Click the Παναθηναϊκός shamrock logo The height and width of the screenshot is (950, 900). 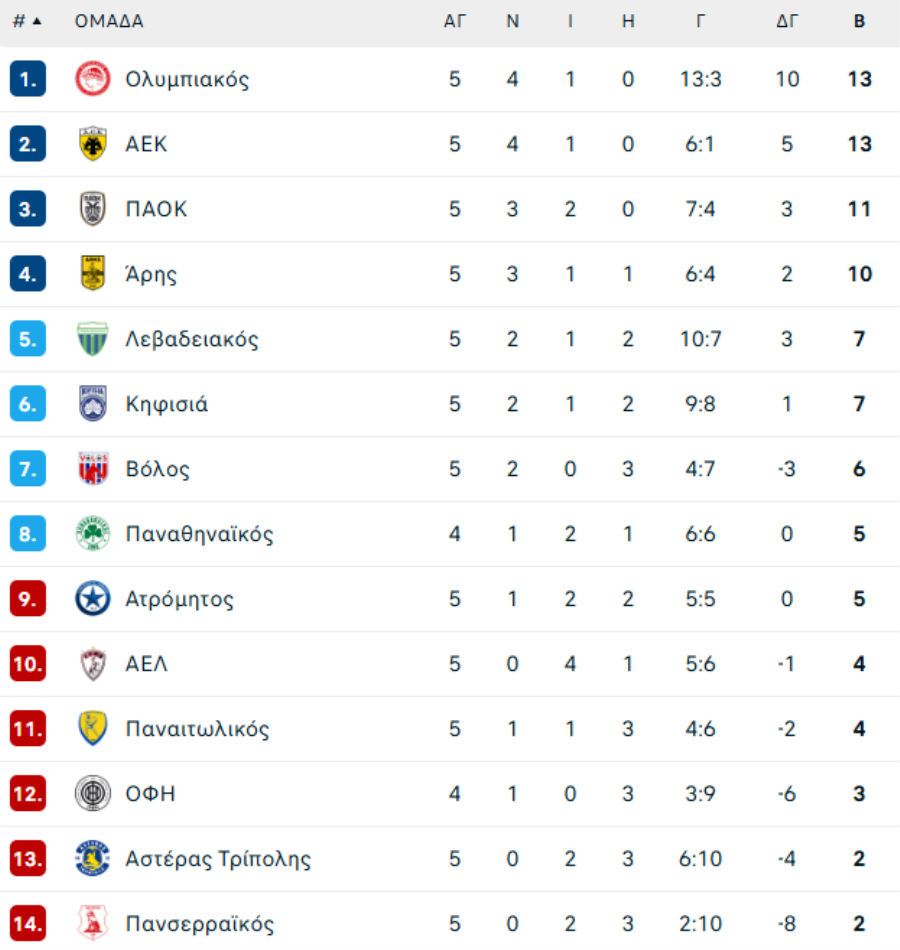93,534
